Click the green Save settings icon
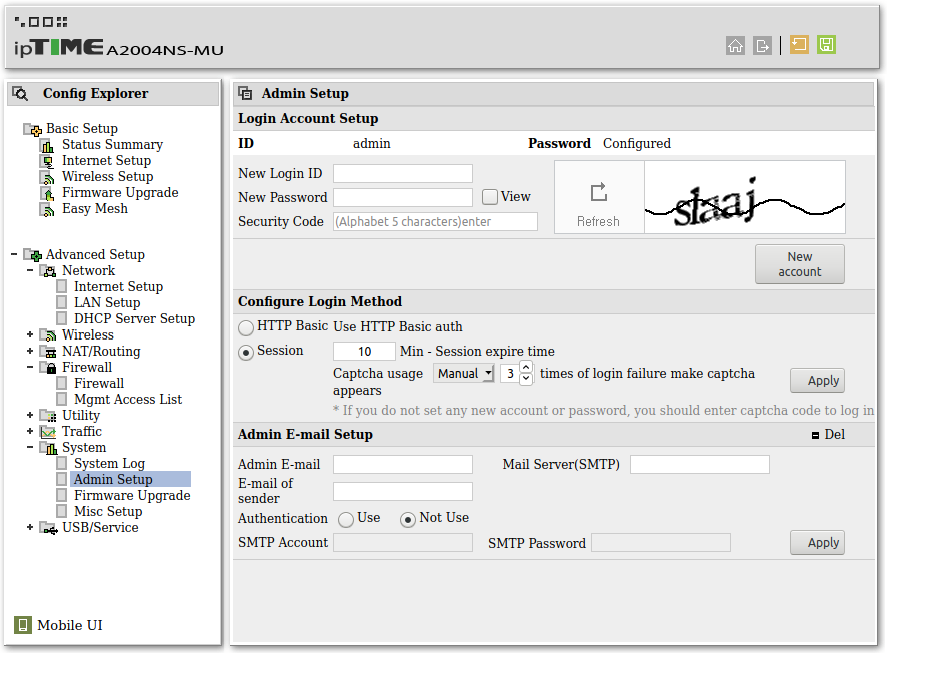This screenshot has width=930, height=676. (825, 45)
